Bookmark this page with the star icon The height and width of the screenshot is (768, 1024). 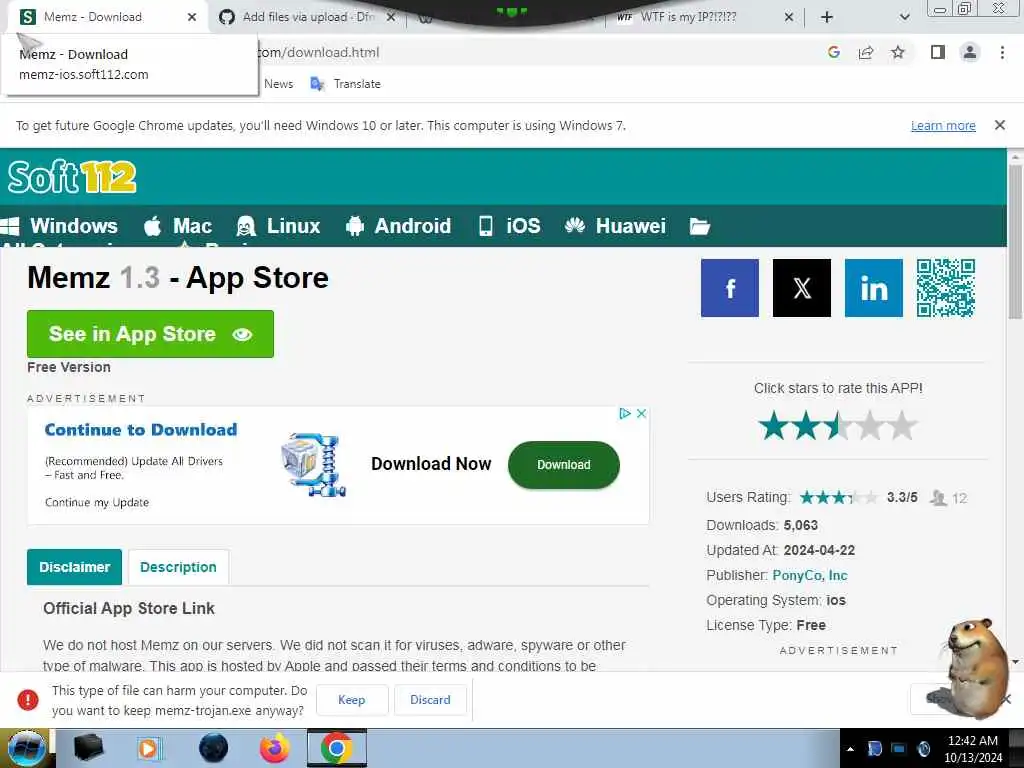[898, 52]
